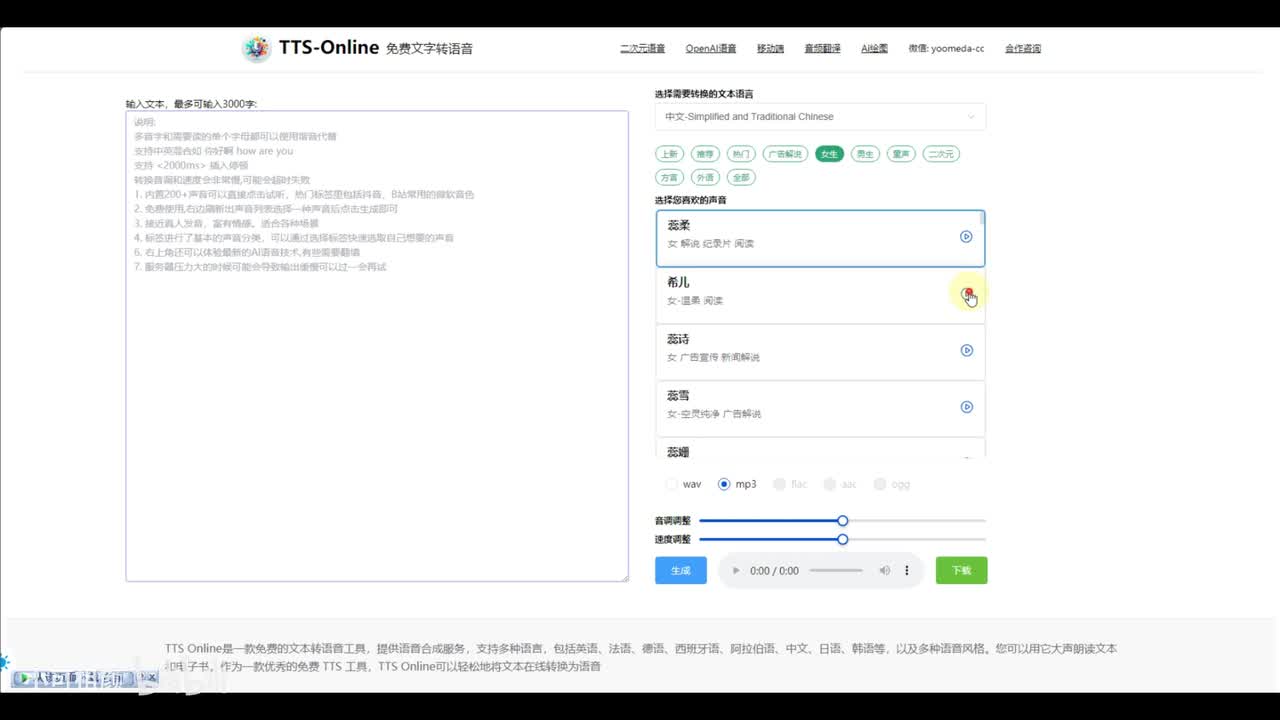
Task: Open the text language dropdown
Action: click(x=820, y=117)
